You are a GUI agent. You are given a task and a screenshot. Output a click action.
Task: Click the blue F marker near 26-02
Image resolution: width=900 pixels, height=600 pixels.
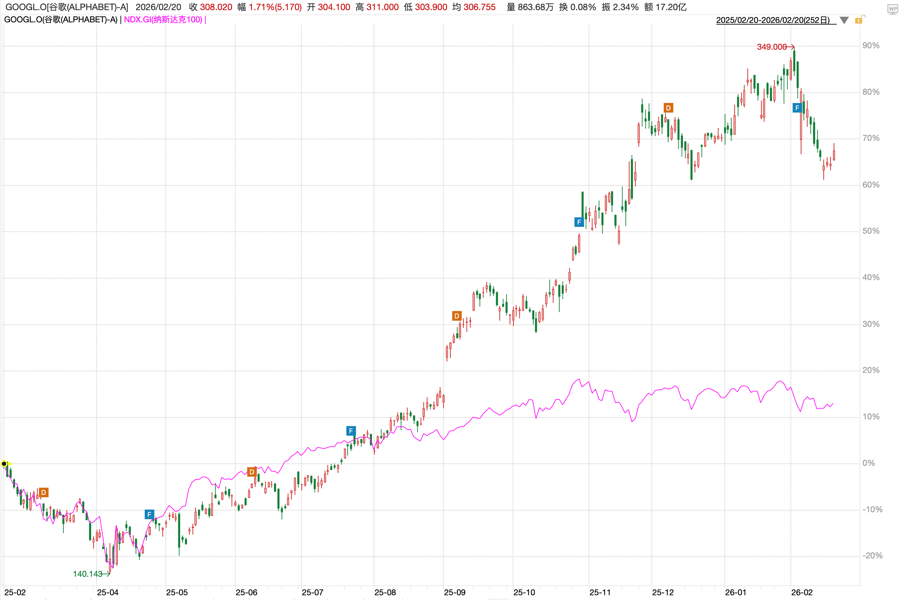coord(798,108)
